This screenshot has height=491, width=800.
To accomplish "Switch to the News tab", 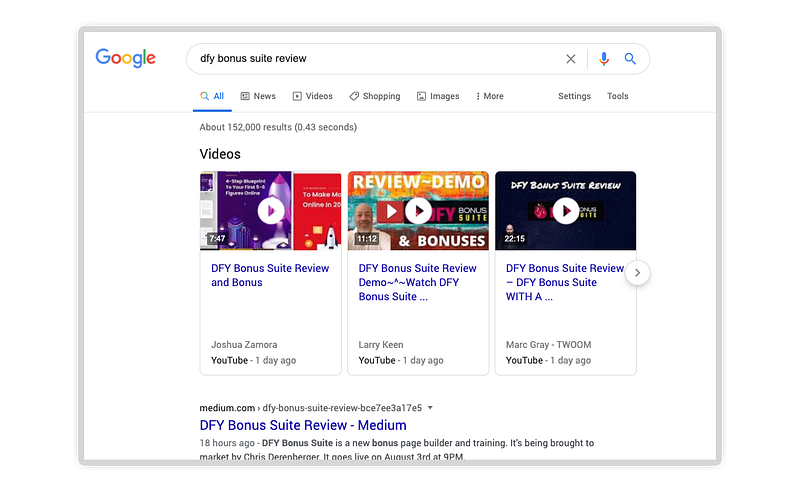I will tap(258, 96).
